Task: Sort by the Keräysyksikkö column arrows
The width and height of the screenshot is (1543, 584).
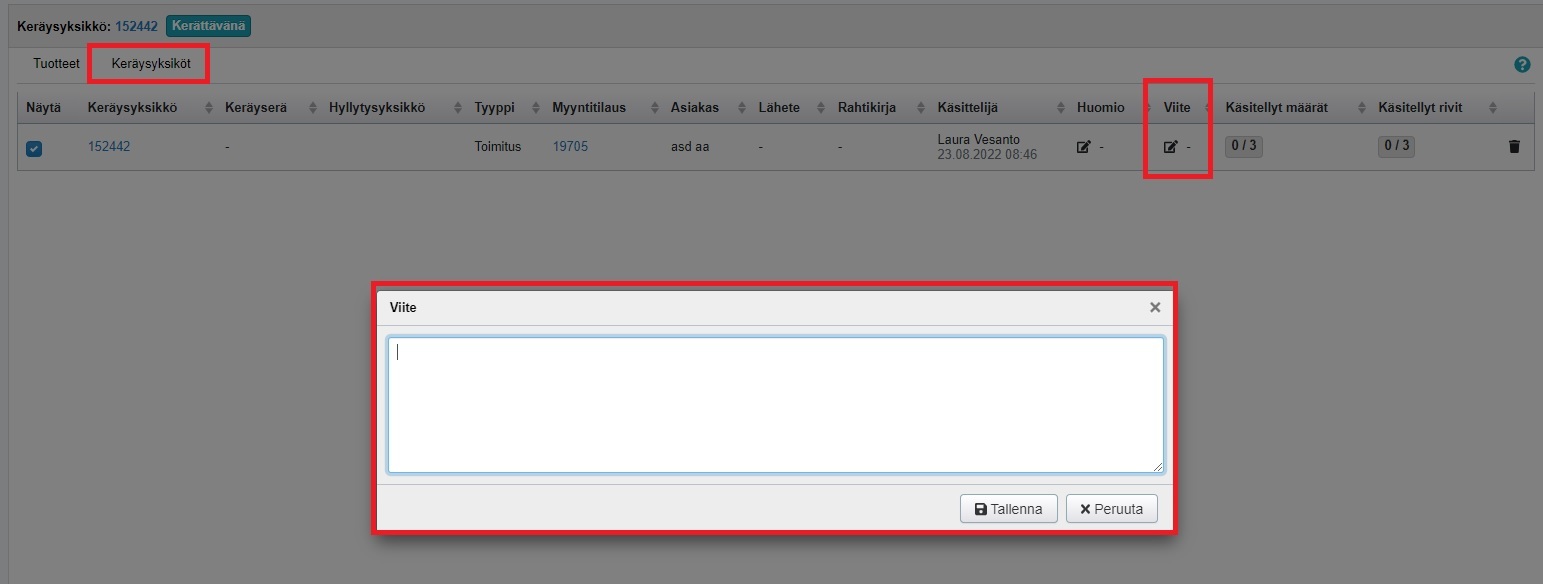Action: click(x=209, y=108)
